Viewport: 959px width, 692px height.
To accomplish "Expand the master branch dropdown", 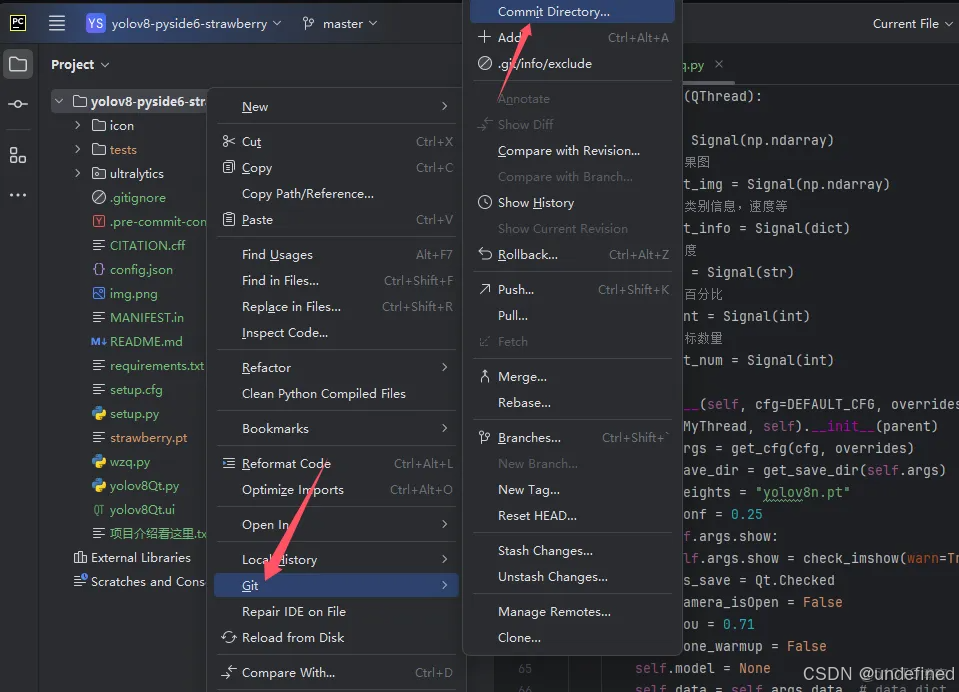I will 371,22.
